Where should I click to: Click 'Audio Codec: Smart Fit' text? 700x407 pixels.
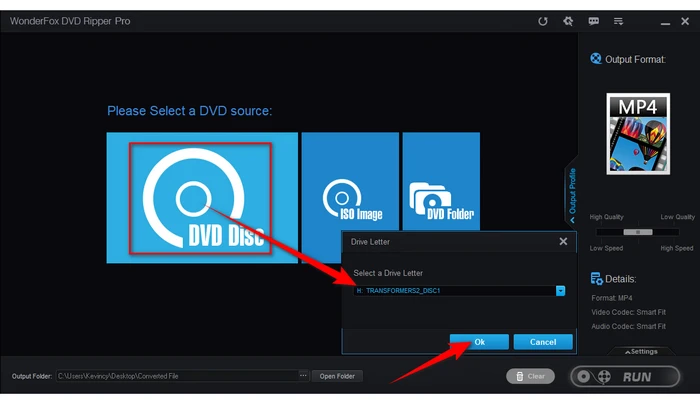(629, 326)
